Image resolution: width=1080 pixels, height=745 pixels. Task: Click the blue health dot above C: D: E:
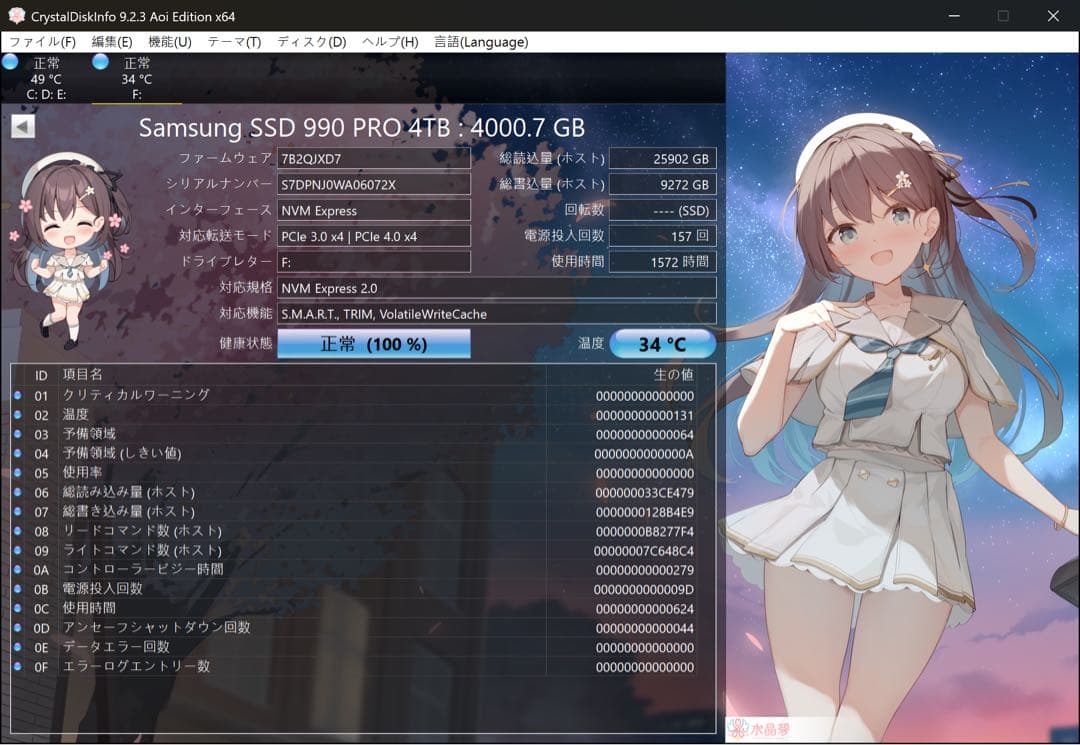10,63
